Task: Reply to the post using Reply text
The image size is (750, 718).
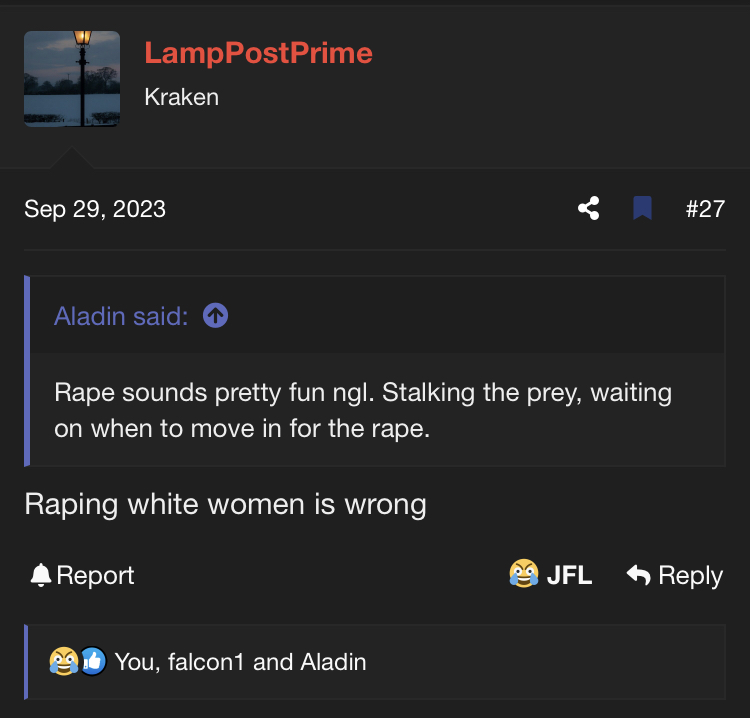Action: tap(690, 575)
